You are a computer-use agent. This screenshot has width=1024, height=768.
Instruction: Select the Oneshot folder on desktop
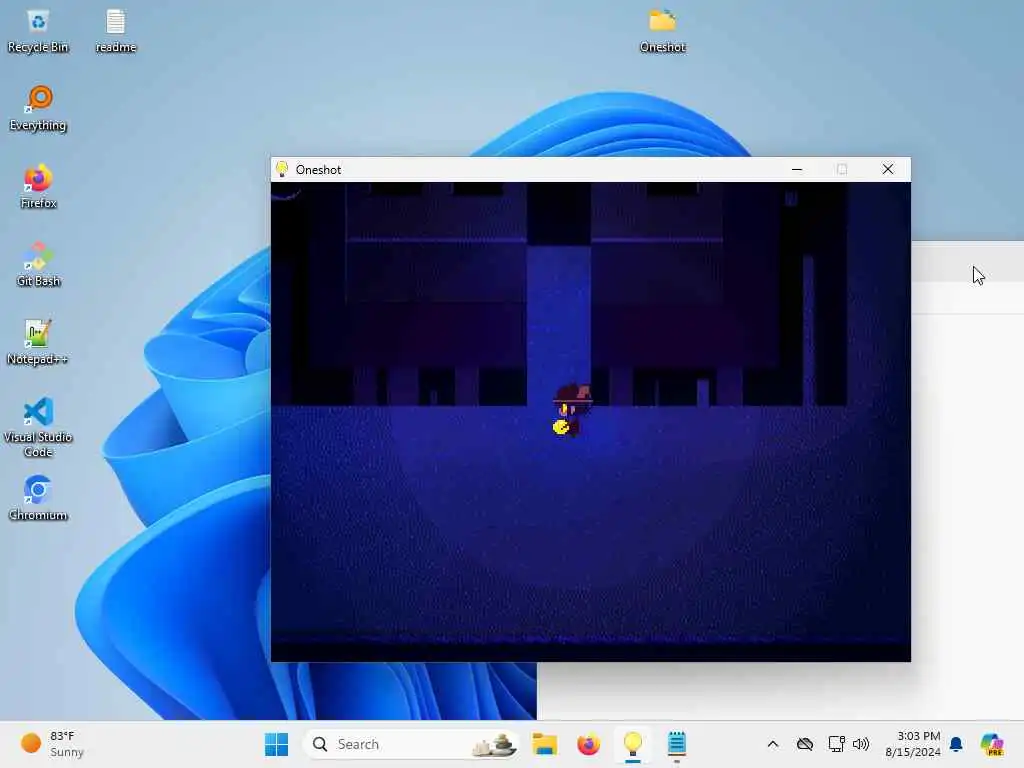(662, 31)
